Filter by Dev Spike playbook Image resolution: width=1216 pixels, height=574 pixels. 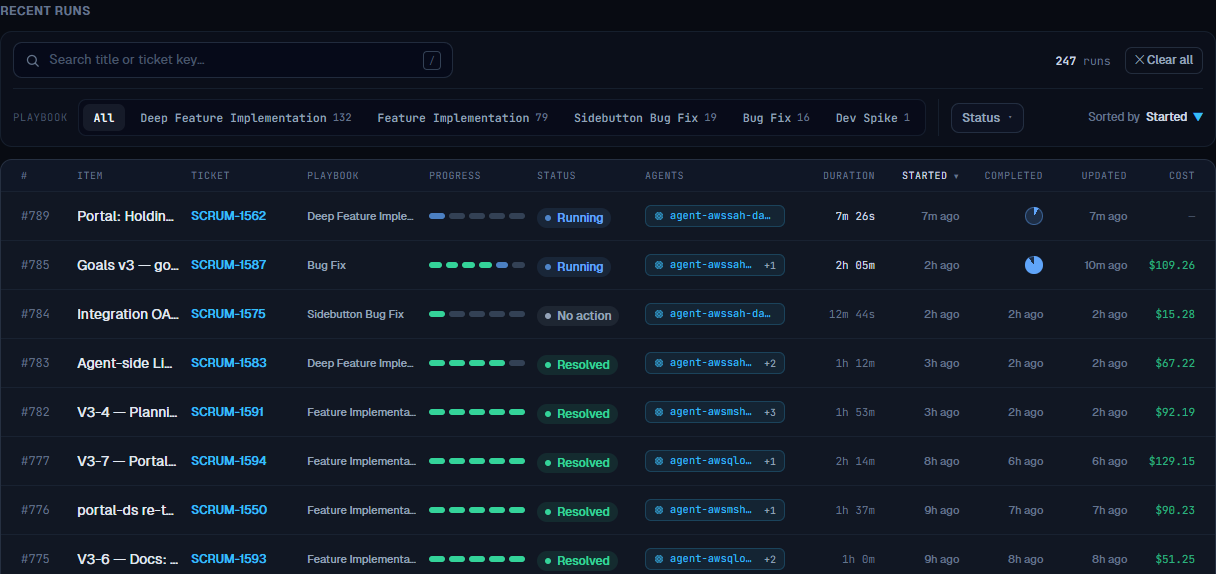point(873,118)
